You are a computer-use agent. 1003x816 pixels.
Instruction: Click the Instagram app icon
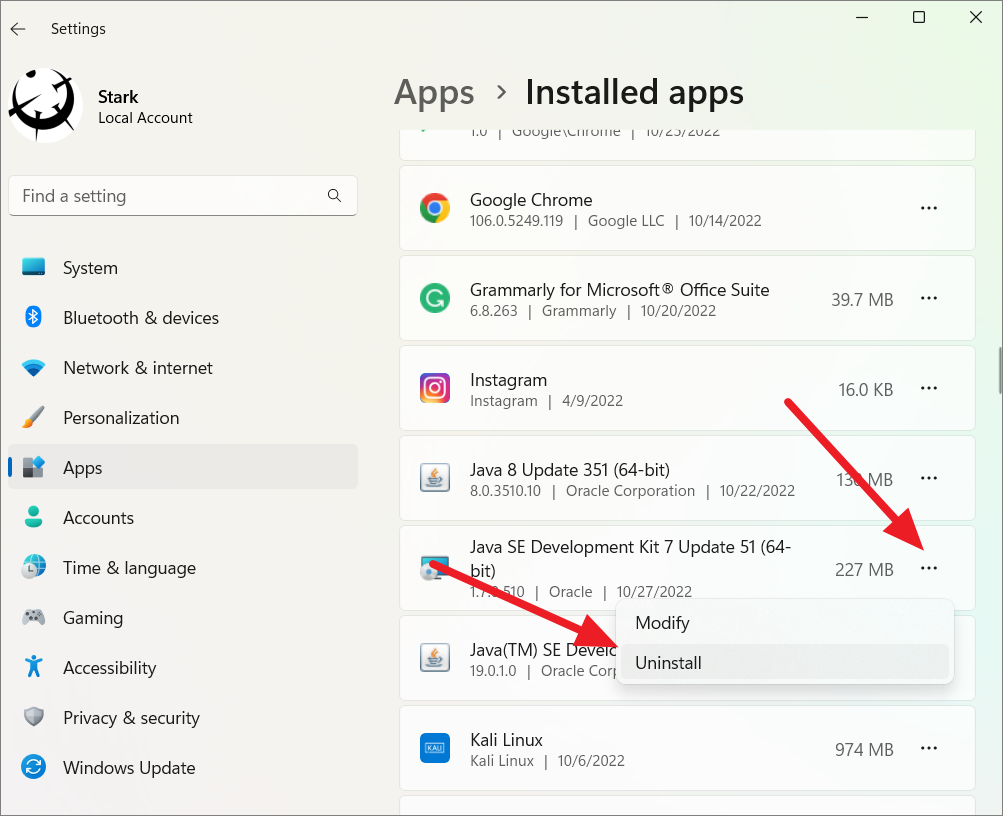(435, 388)
